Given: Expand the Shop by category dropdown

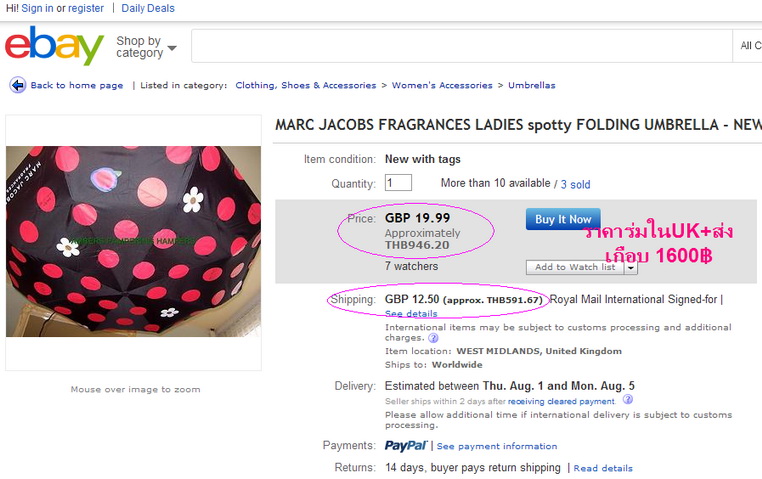Looking at the screenshot, I should (x=146, y=47).
